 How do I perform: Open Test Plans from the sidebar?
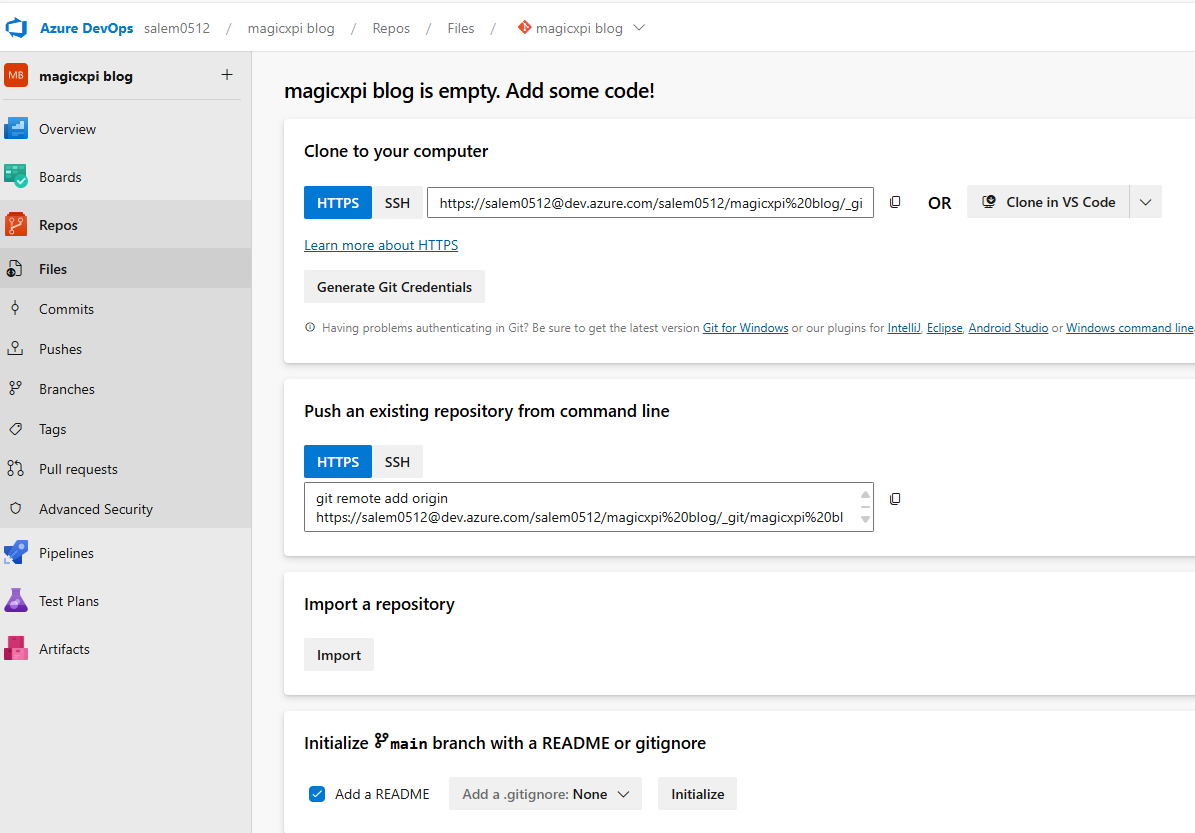tap(71, 600)
